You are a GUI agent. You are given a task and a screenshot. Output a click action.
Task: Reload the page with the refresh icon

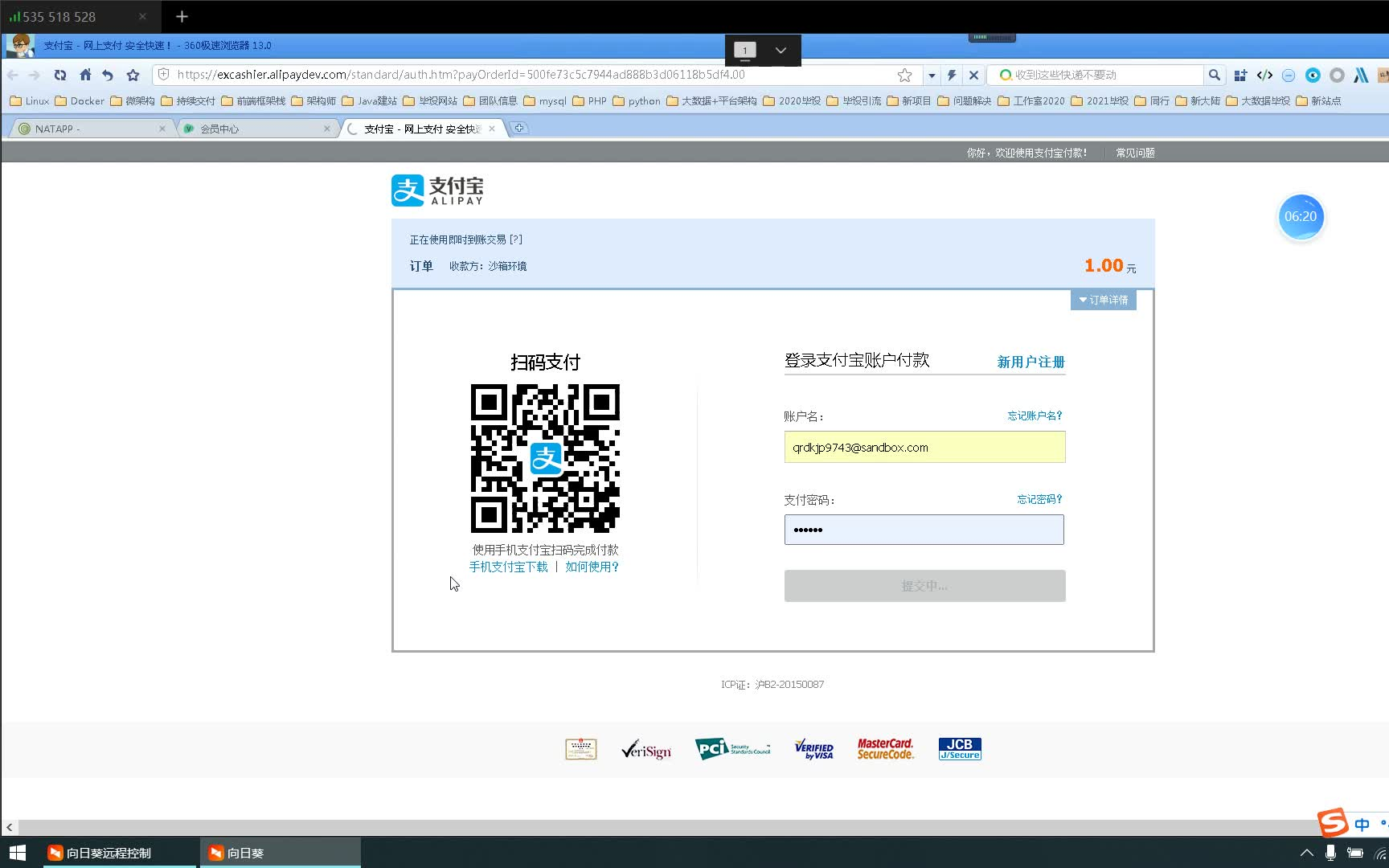click(60, 75)
